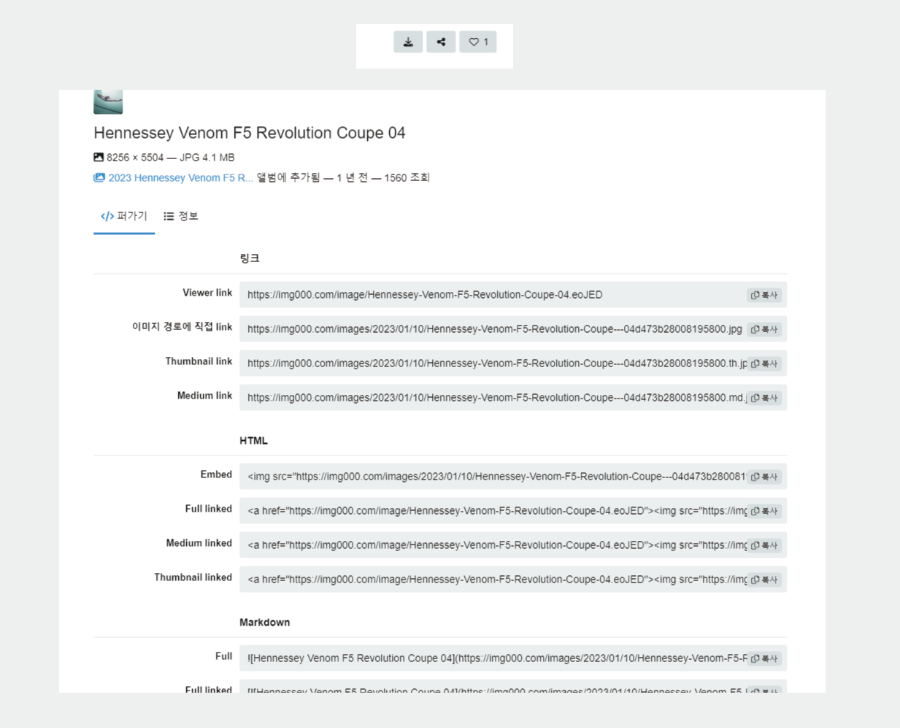Click the album icon beside album link
This screenshot has height=728, width=900.
(99, 178)
